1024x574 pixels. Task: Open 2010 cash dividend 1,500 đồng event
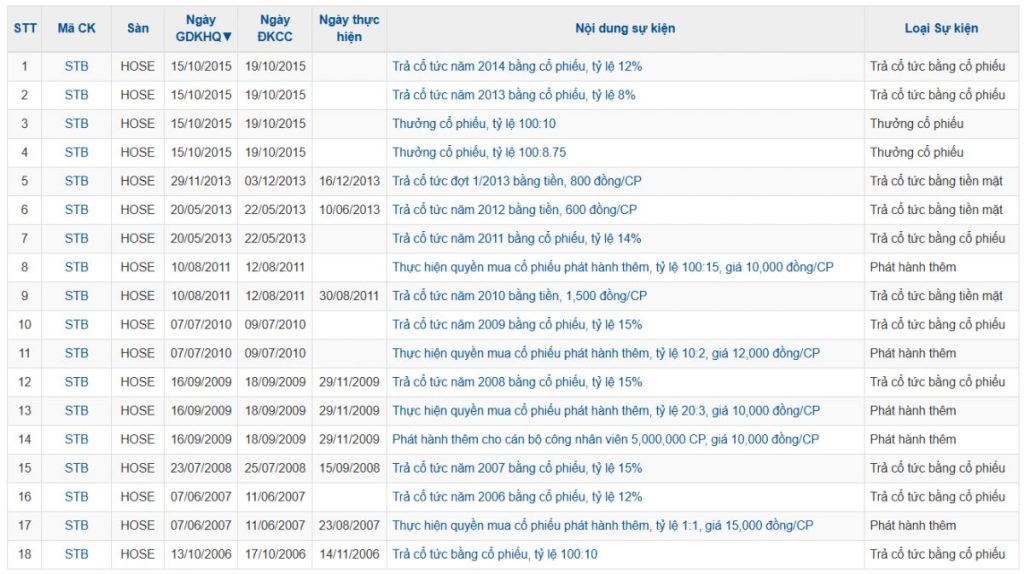(519, 296)
